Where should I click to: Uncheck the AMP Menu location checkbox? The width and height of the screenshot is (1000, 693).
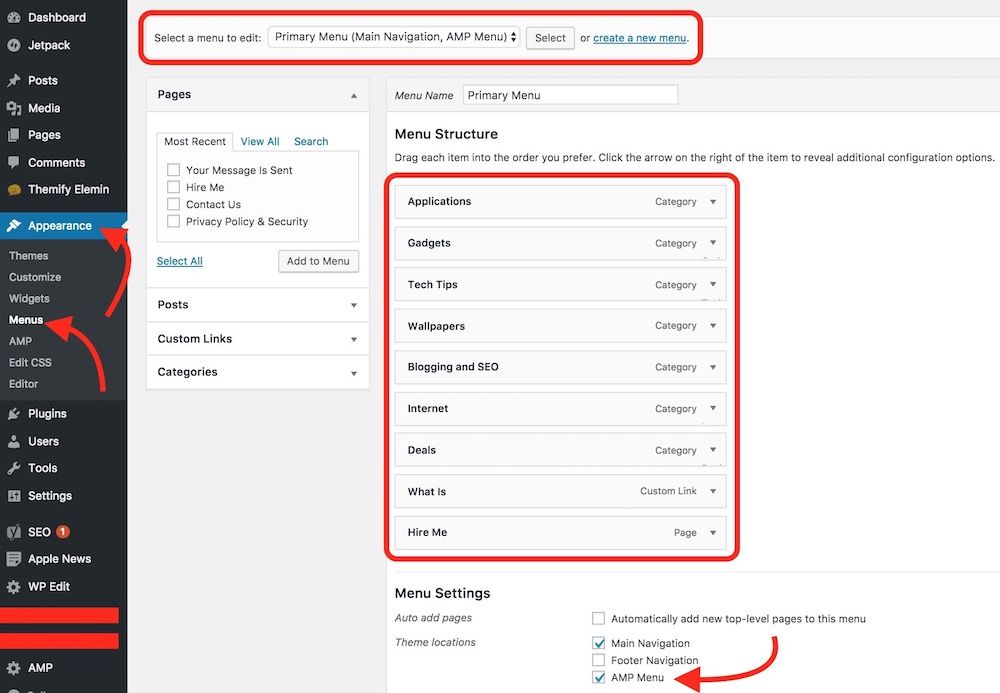[599, 678]
